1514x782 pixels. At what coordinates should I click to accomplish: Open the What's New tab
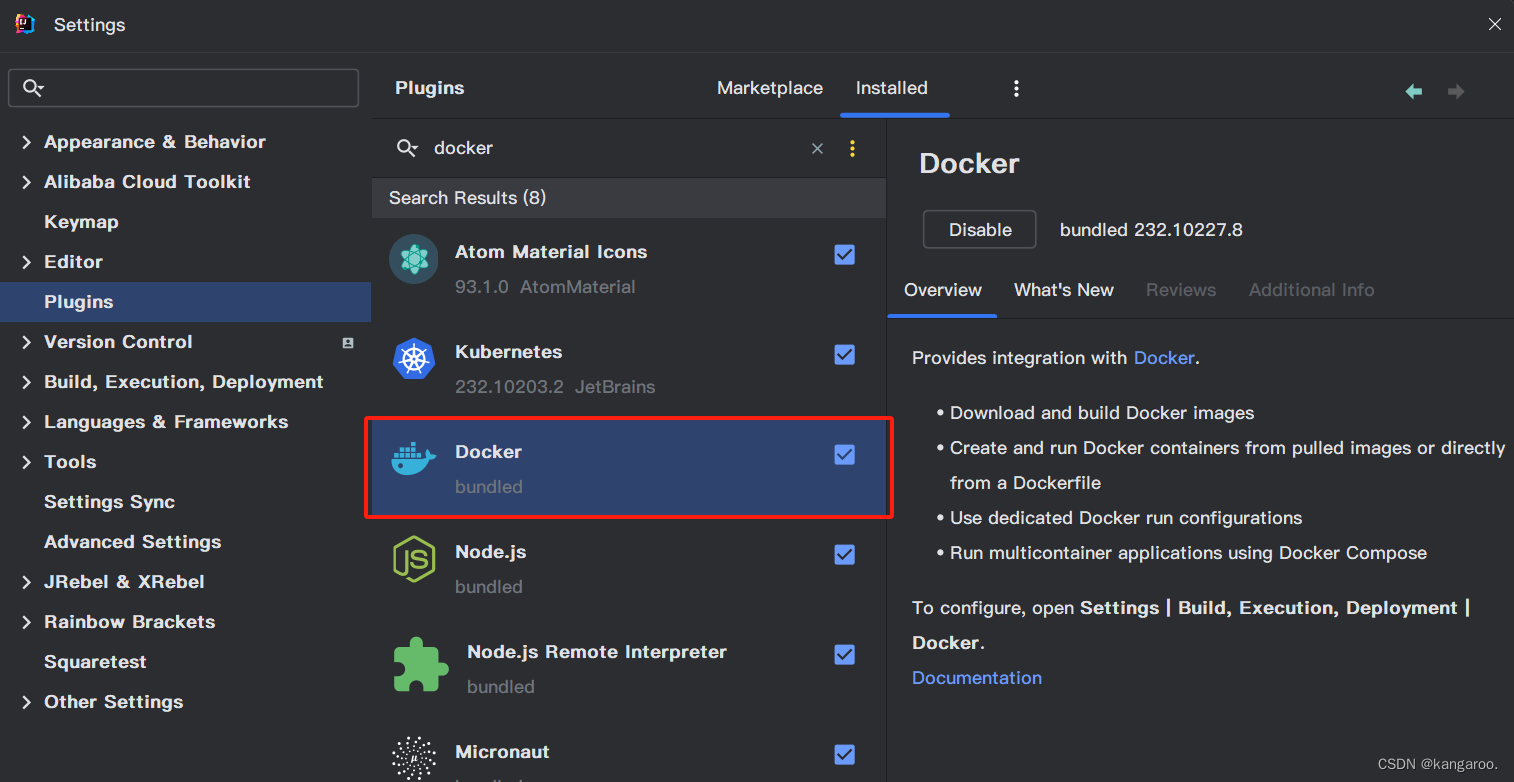(x=1064, y=290)
